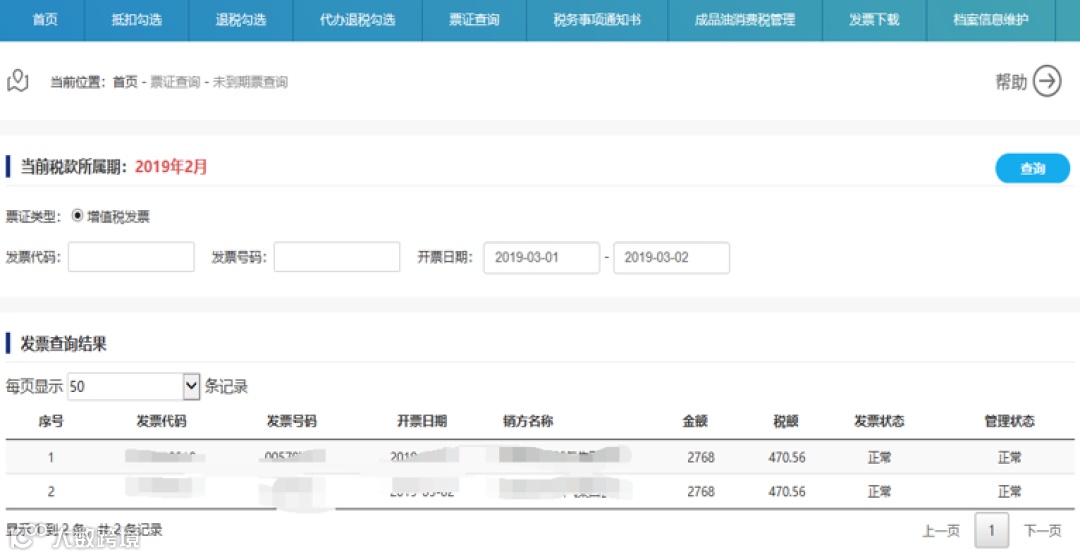Image resolution: width=1080 pixels, height=557 pixels.
Task: Click the 票证查询 breadcrumb link
Action: pyautogui.click(x=175, y=82)
